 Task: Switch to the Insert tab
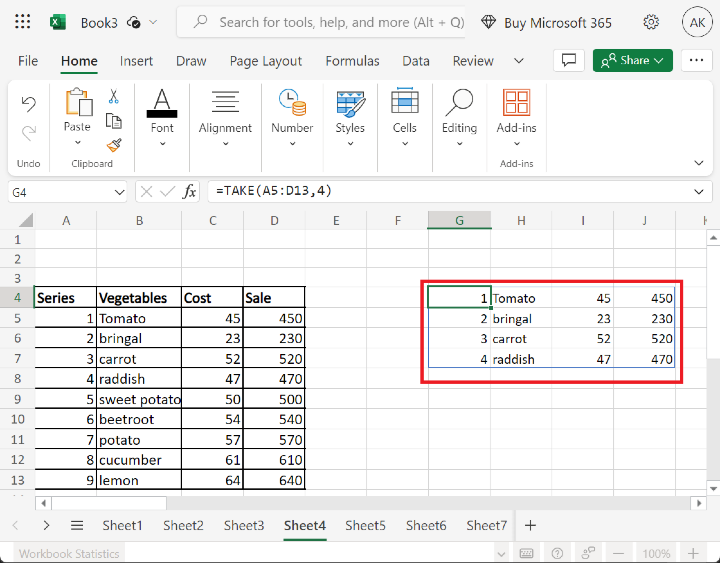click(136, 61)
